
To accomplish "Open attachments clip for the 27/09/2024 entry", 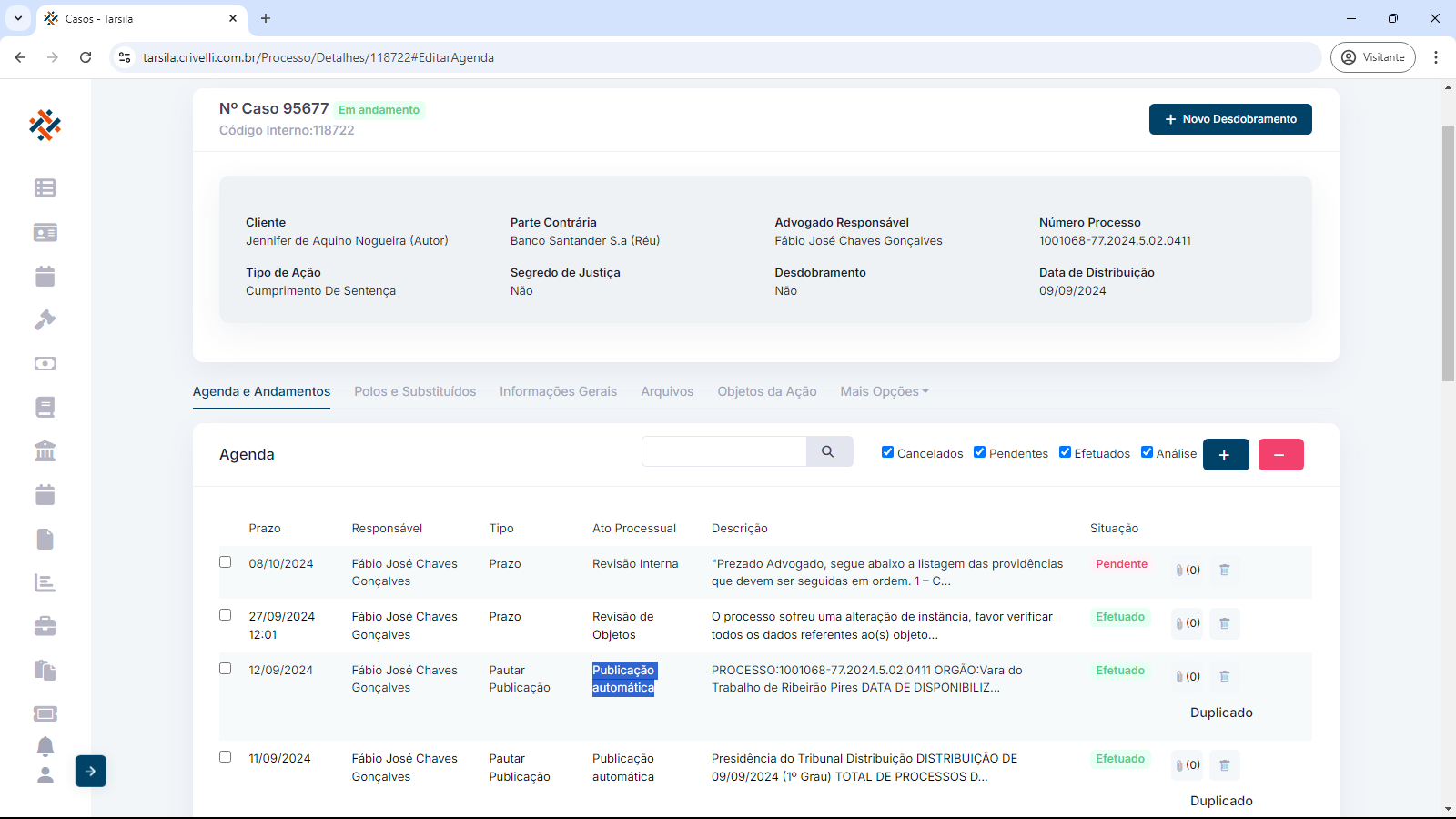I will [x=1188, y=623].
